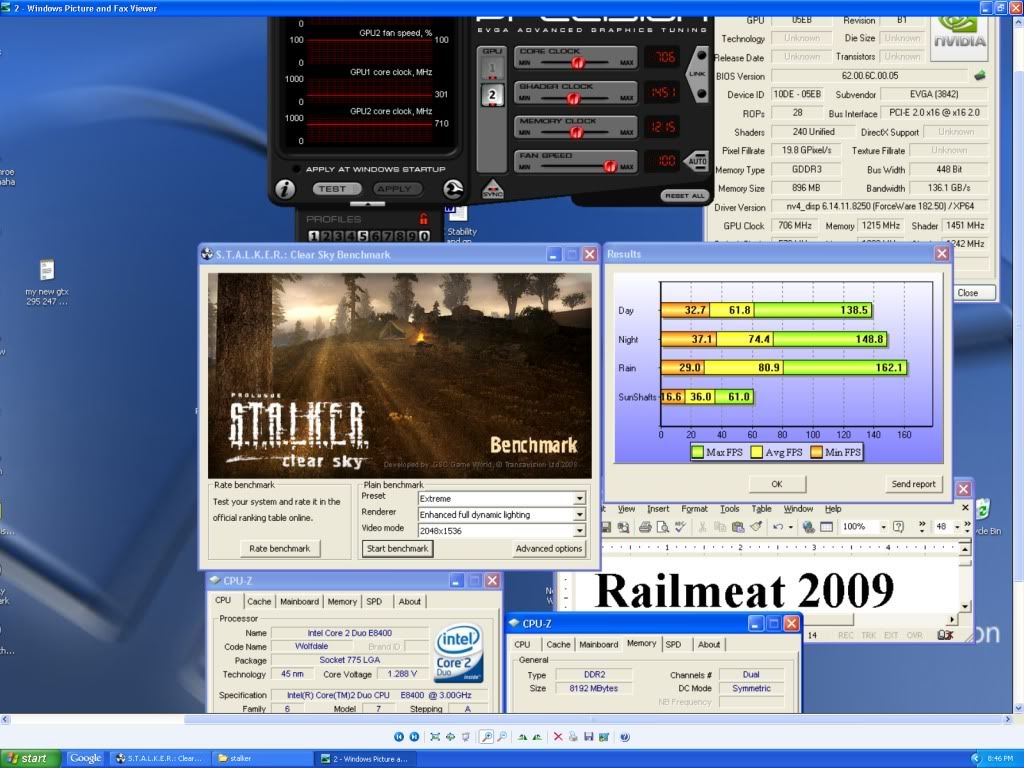Click the Zoom Out magnifier icon

502,737
